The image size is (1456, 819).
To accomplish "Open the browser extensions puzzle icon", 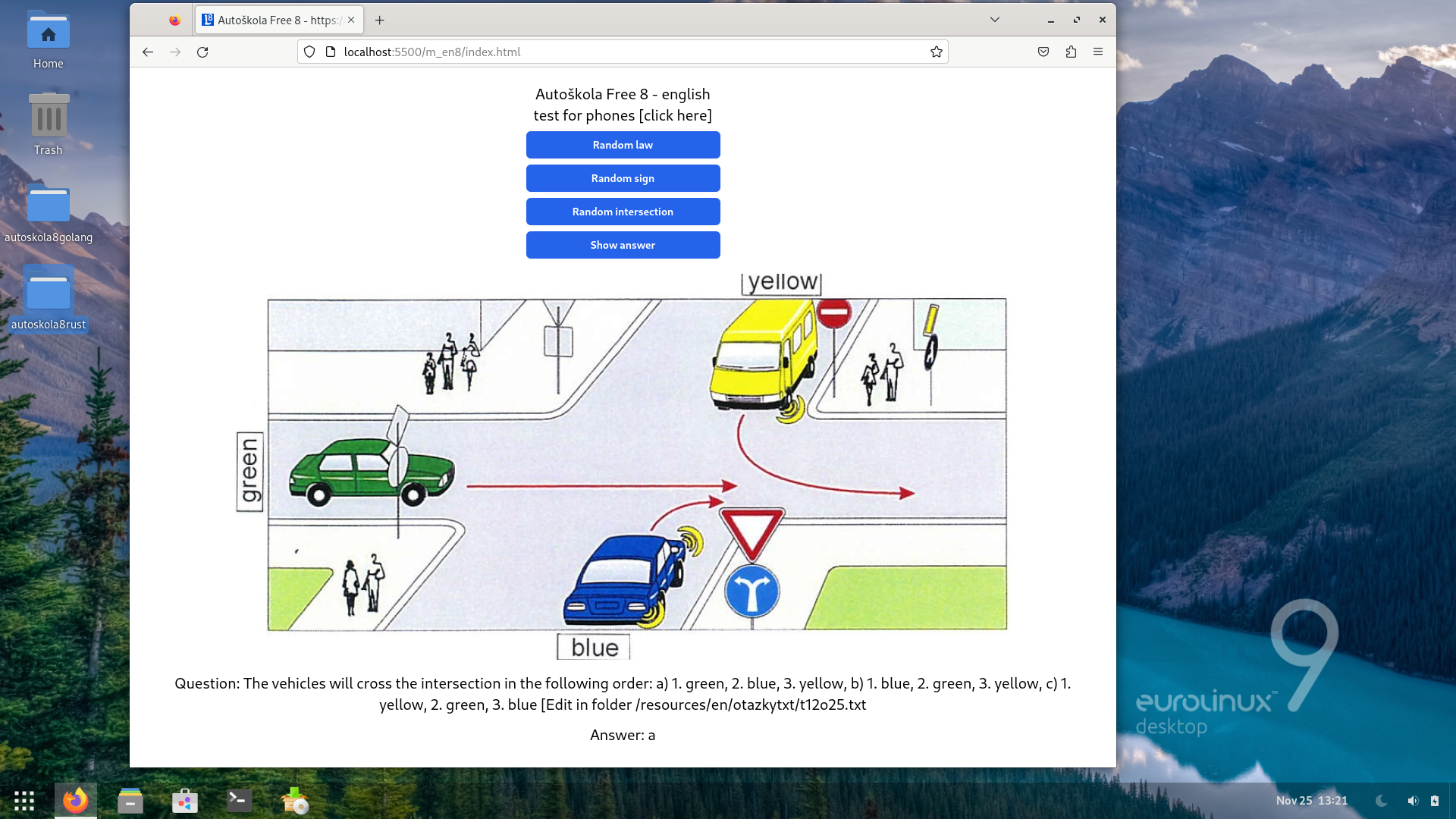I will [1071, 52].
